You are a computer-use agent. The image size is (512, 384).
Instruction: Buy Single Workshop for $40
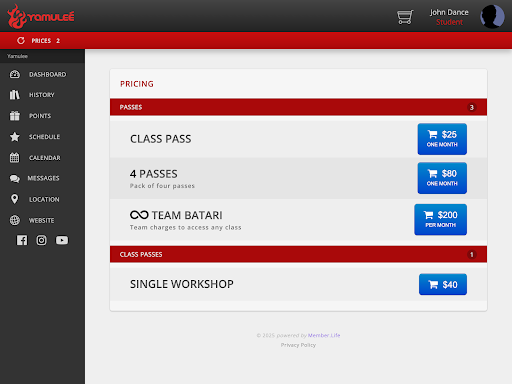(x=443, y=284)
